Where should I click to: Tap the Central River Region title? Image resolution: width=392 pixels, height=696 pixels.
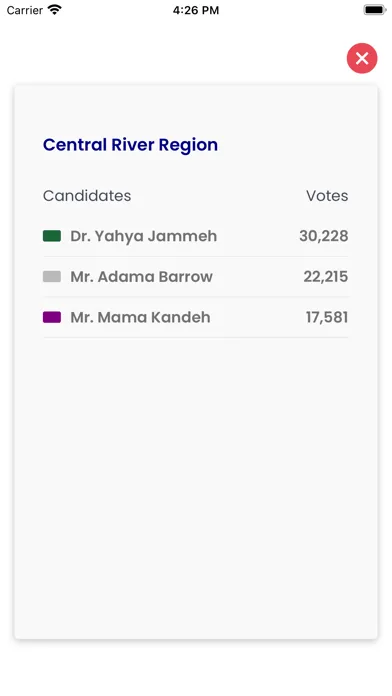[x=130, y=145]
